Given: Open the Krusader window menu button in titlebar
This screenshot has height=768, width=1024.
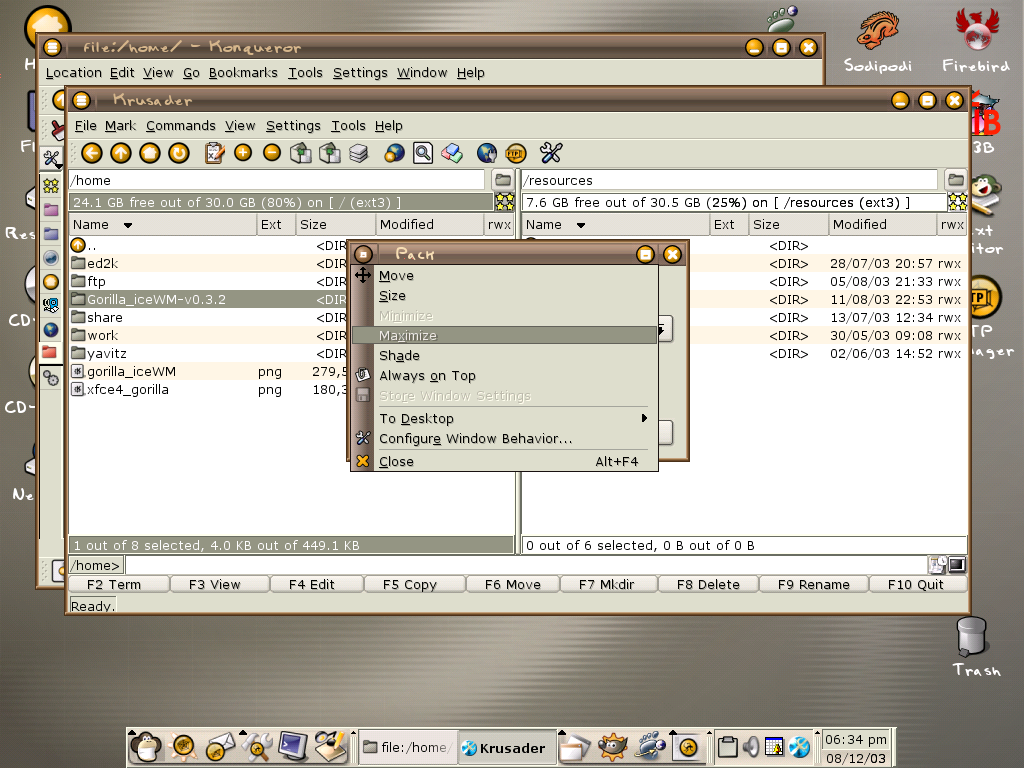Looking at the screenshot, I should tap(81, 101).
